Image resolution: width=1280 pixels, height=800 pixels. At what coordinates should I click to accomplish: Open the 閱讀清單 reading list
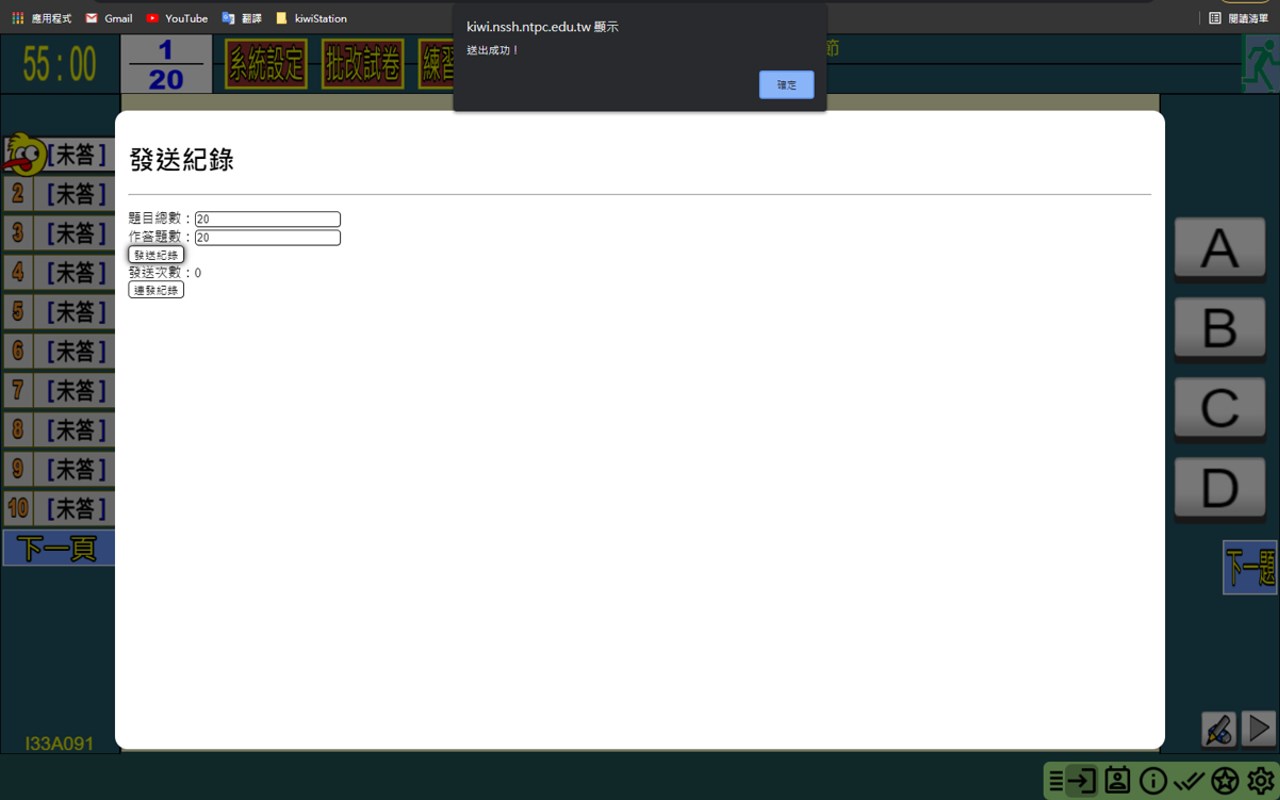[1238, 18]
